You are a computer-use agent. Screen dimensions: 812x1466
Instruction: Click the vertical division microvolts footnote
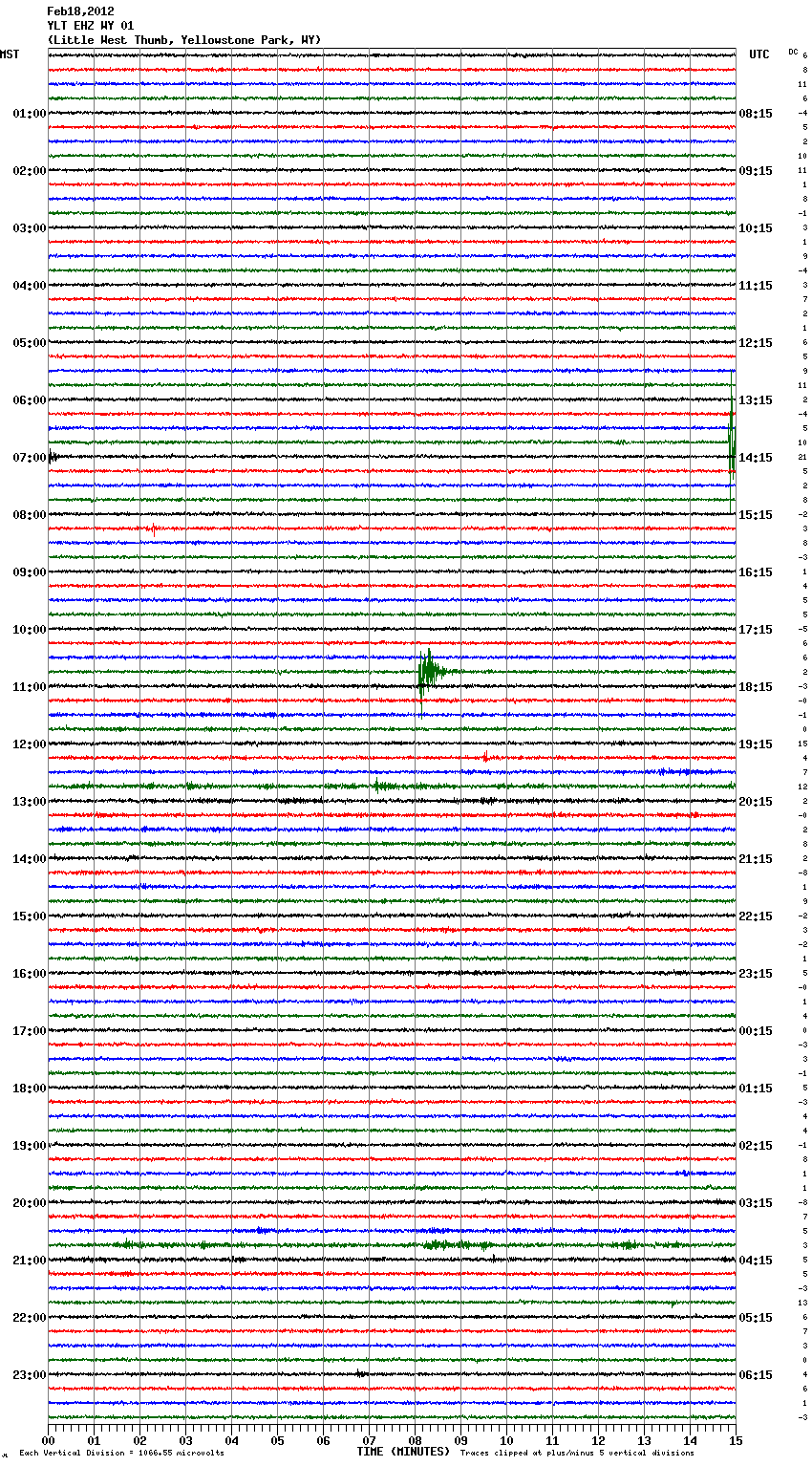(x=121, y=1453)
